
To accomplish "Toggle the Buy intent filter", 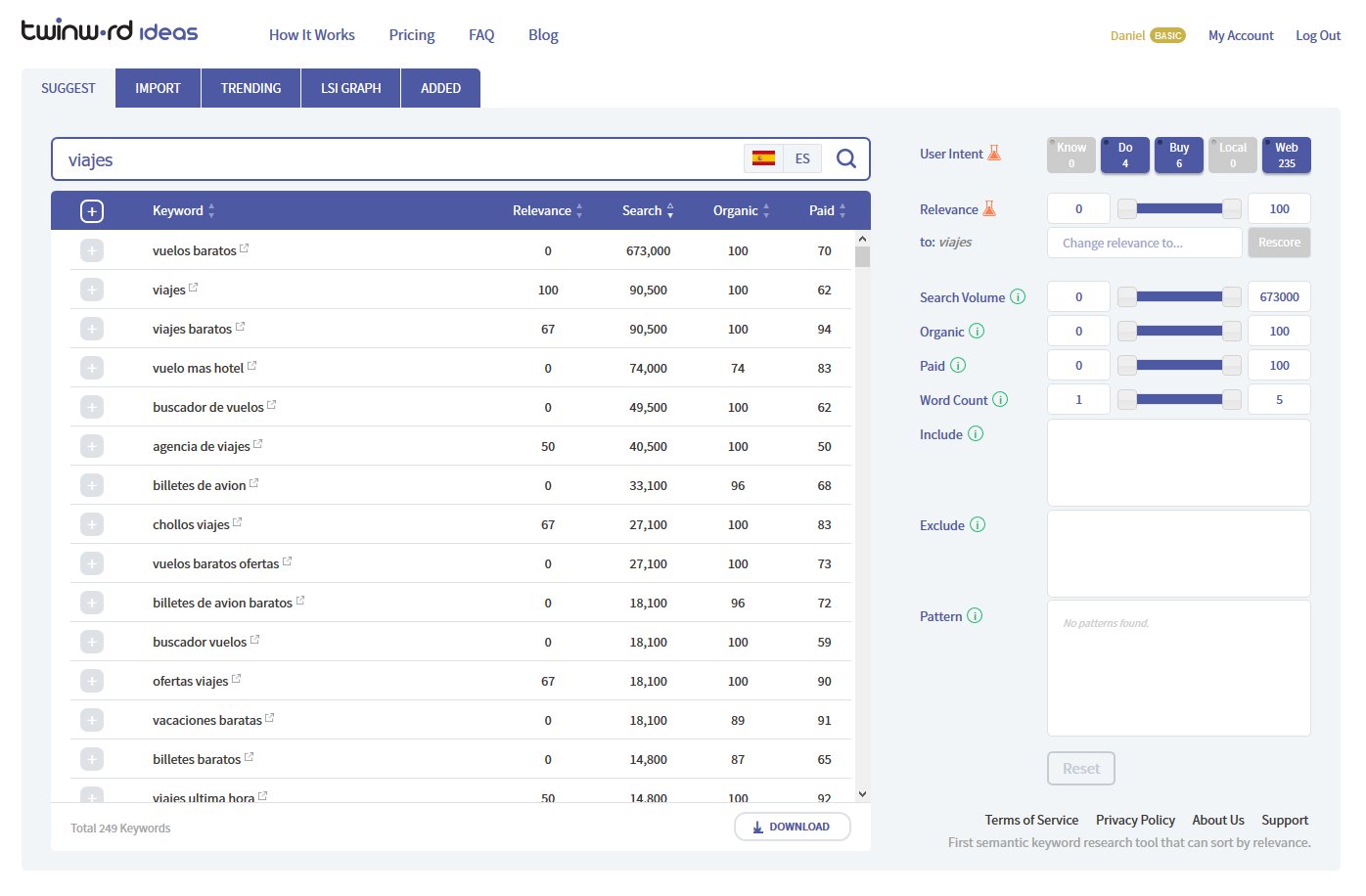I will coord(1179,155).
